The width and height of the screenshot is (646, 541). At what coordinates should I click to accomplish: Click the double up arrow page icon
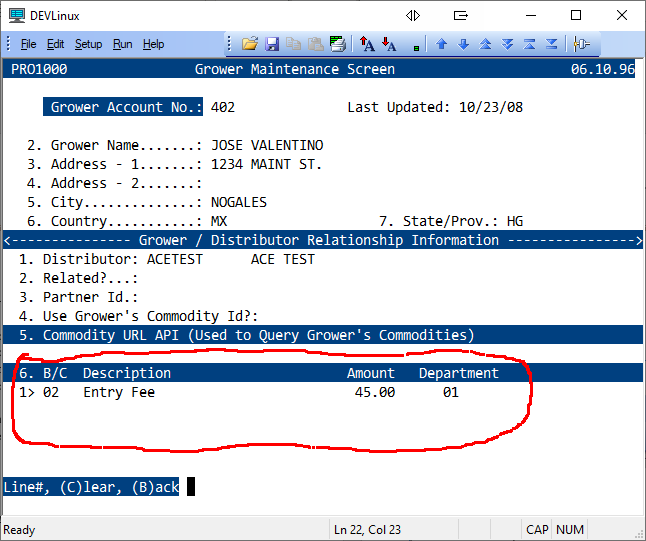point(485,44)
